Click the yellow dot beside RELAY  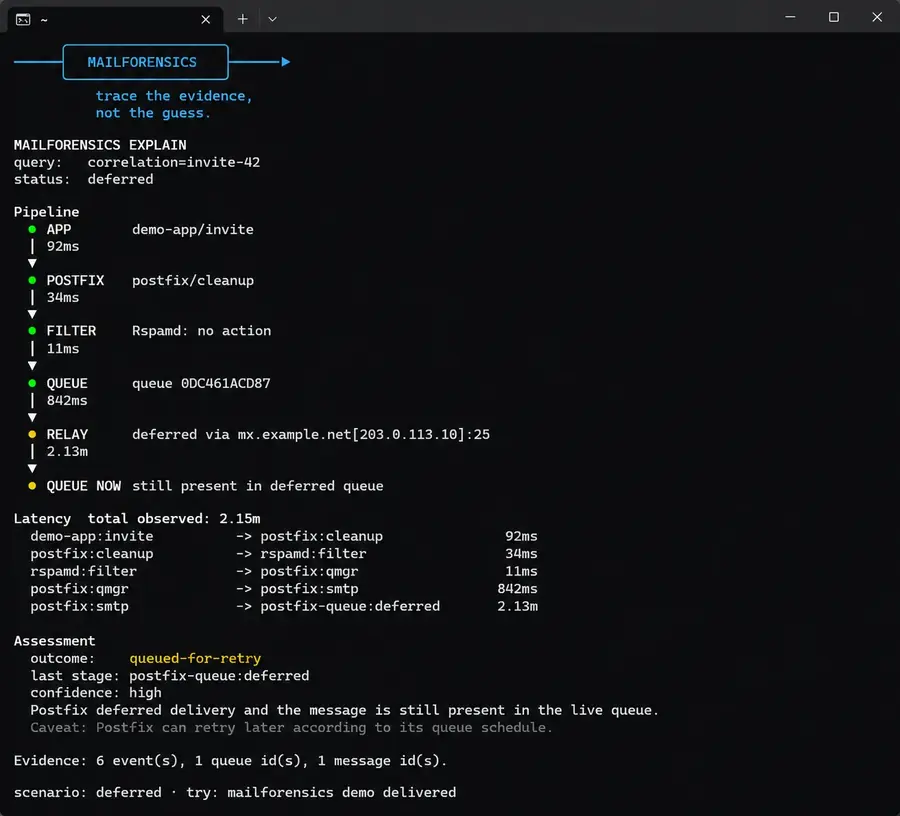[x=32, y=434]
